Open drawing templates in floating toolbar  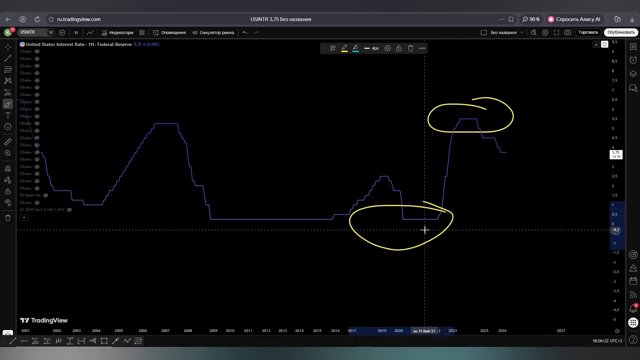[333, 48]
